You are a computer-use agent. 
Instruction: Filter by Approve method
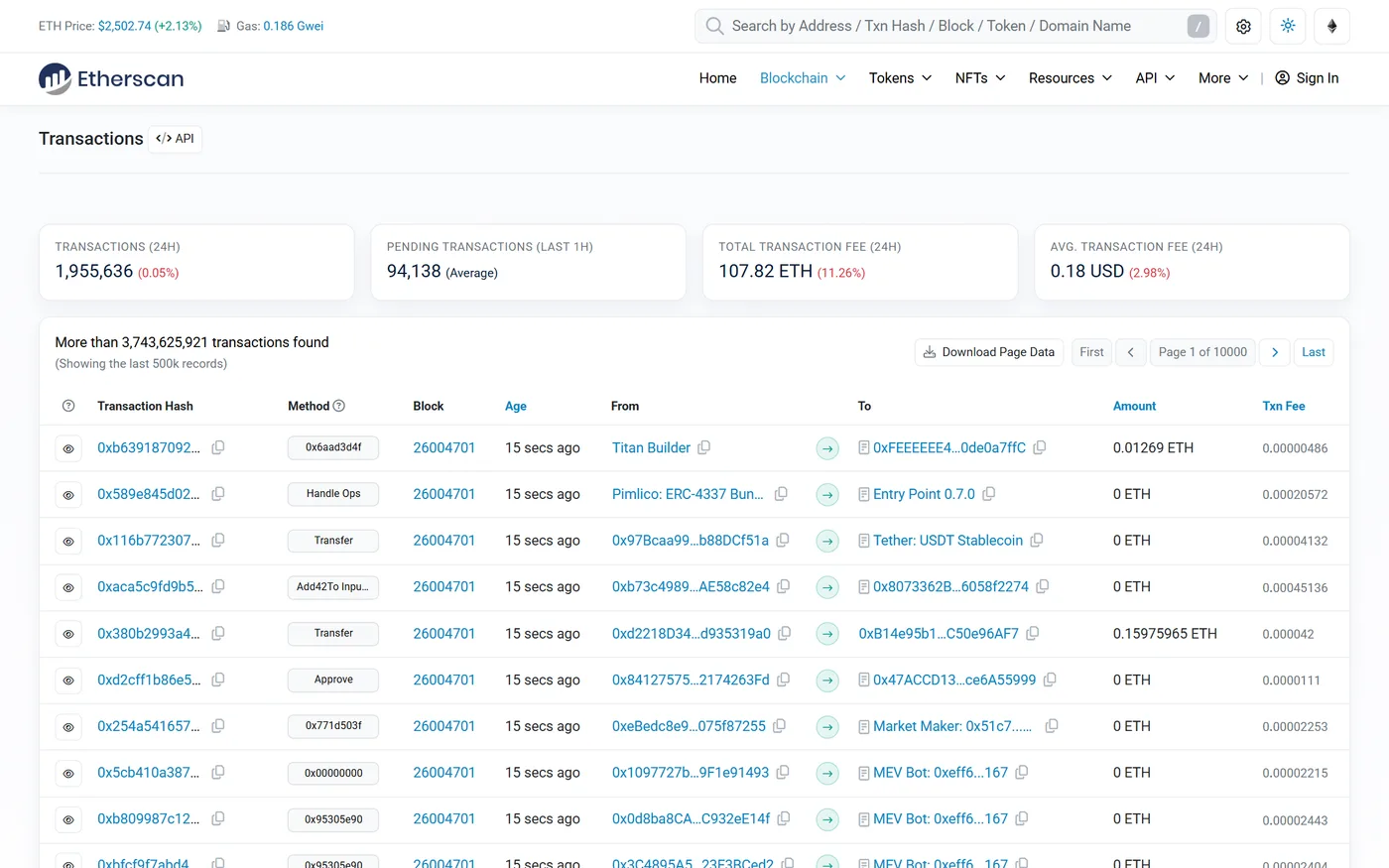[x=333, y=680]
